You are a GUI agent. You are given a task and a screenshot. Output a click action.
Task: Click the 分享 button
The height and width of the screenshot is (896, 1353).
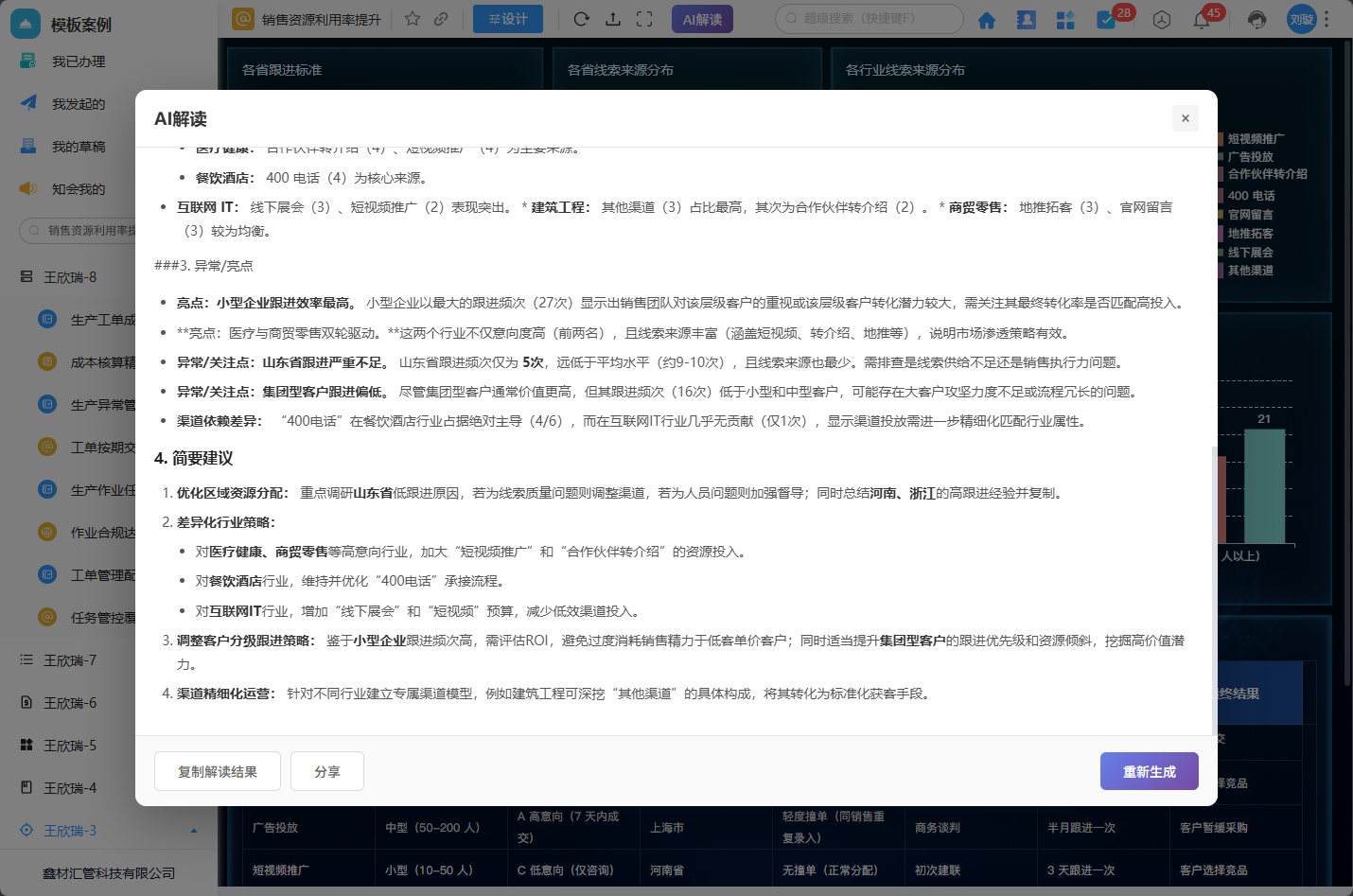327,771
